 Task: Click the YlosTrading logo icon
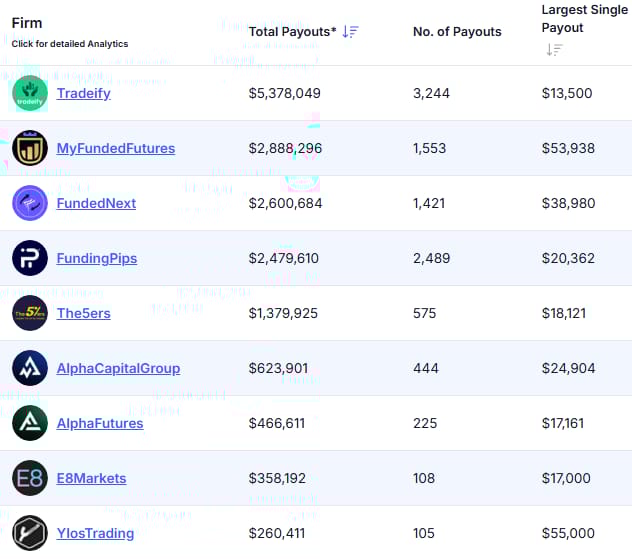[x=30, y=533]
